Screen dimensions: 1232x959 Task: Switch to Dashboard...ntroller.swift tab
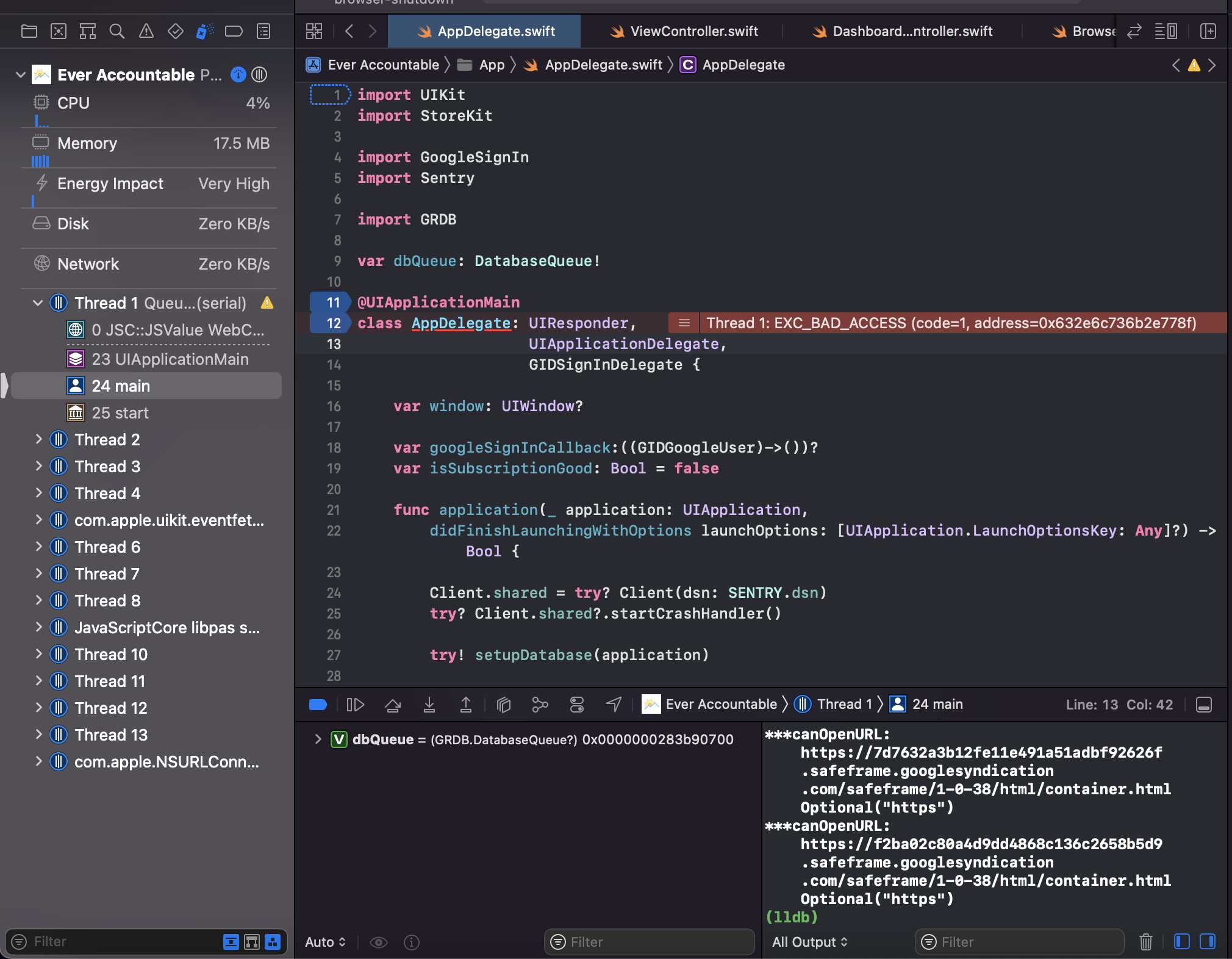(x=912, y=31)
